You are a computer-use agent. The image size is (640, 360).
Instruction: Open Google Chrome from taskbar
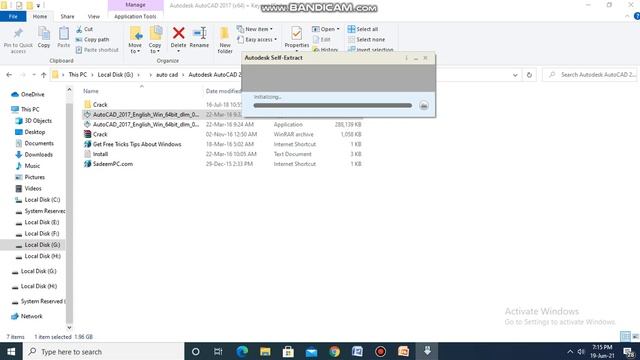click(x=334, y=351)
